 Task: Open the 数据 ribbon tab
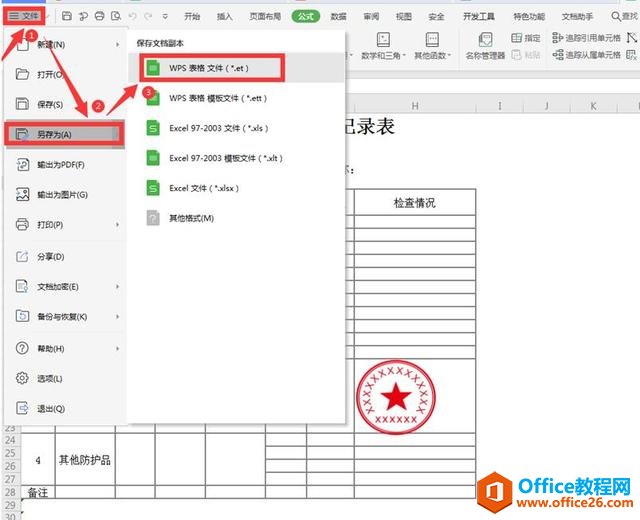coord(338,16)
